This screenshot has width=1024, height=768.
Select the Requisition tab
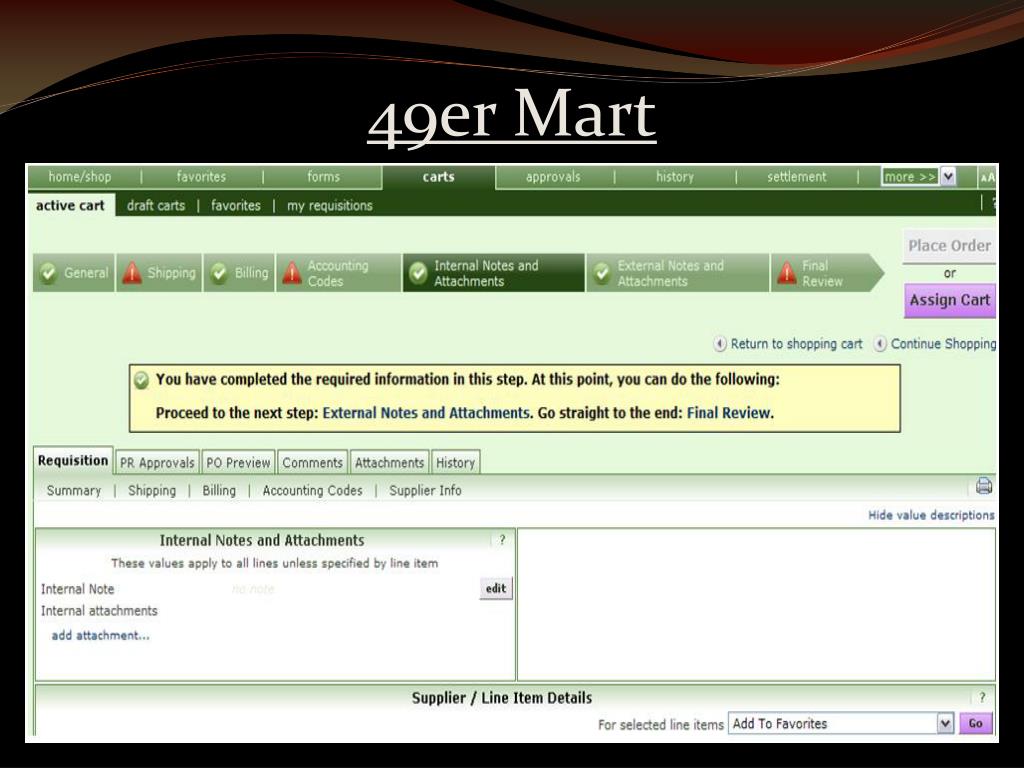(73, 460)
